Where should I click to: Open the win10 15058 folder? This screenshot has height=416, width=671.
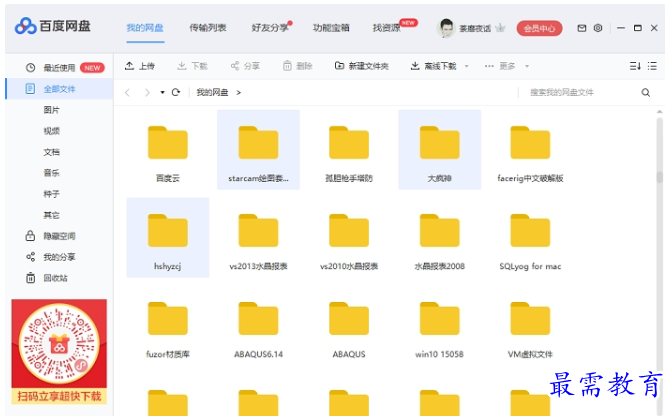pos(439,326)
